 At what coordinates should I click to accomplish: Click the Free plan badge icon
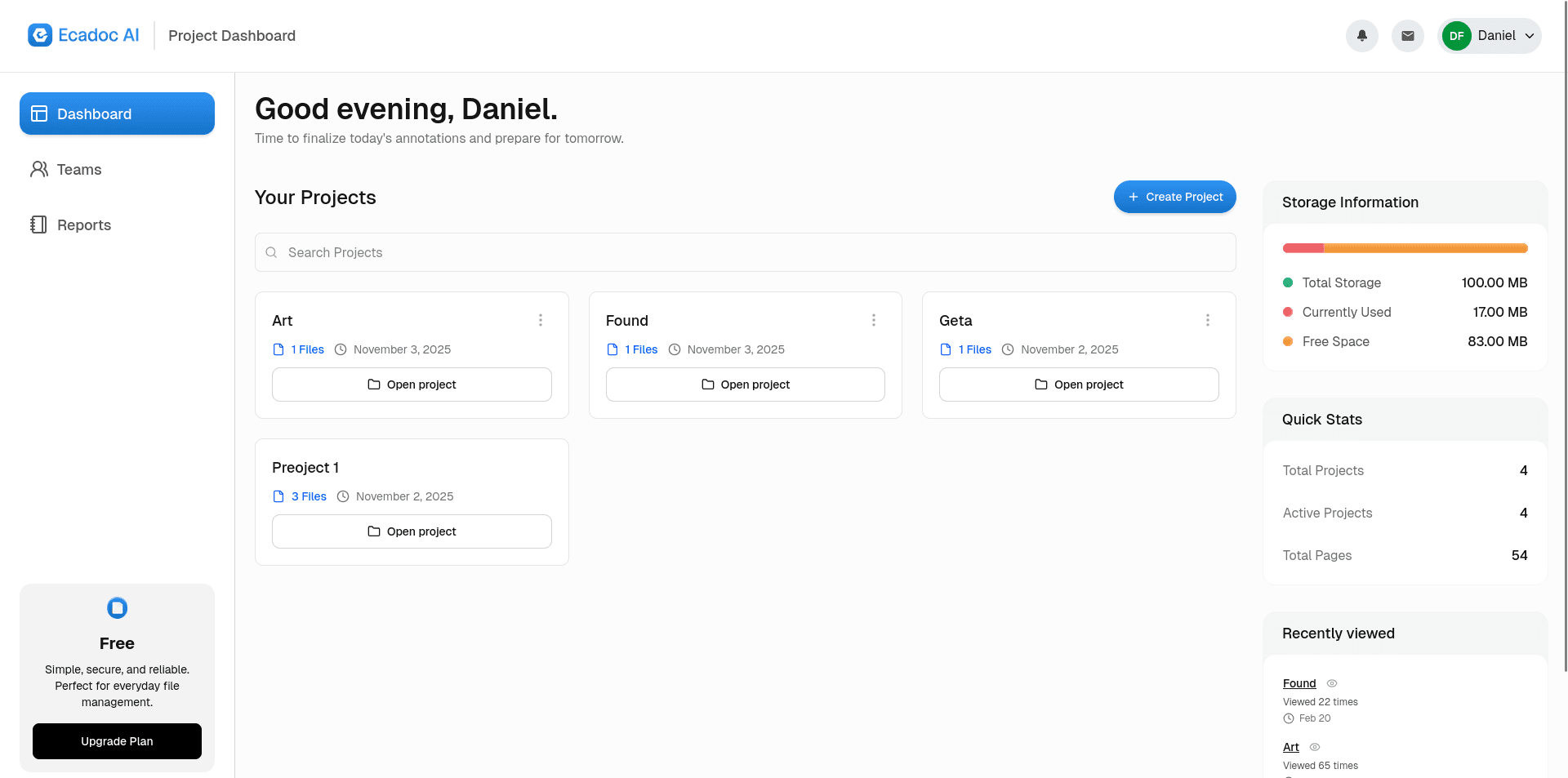(117, 608)
